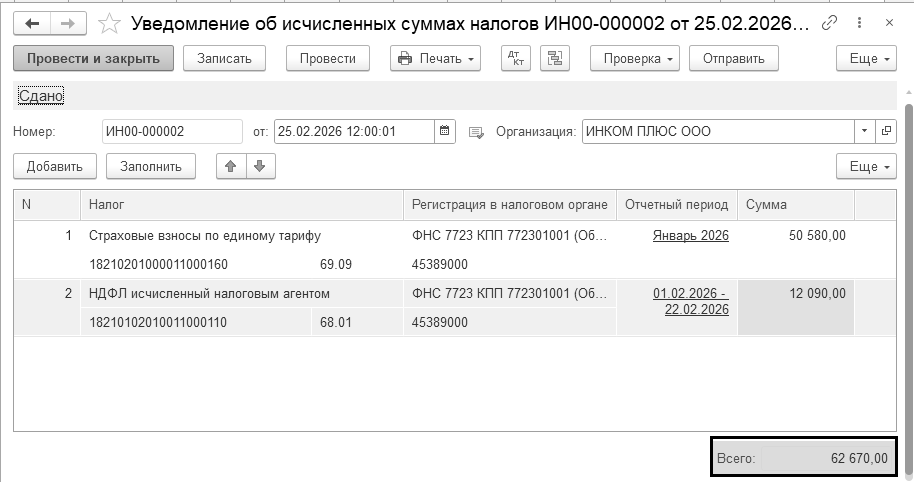This screenshot has width=914, height=482.
Task: Open the Организация field open-form icon
Action: tap(886, 131)
